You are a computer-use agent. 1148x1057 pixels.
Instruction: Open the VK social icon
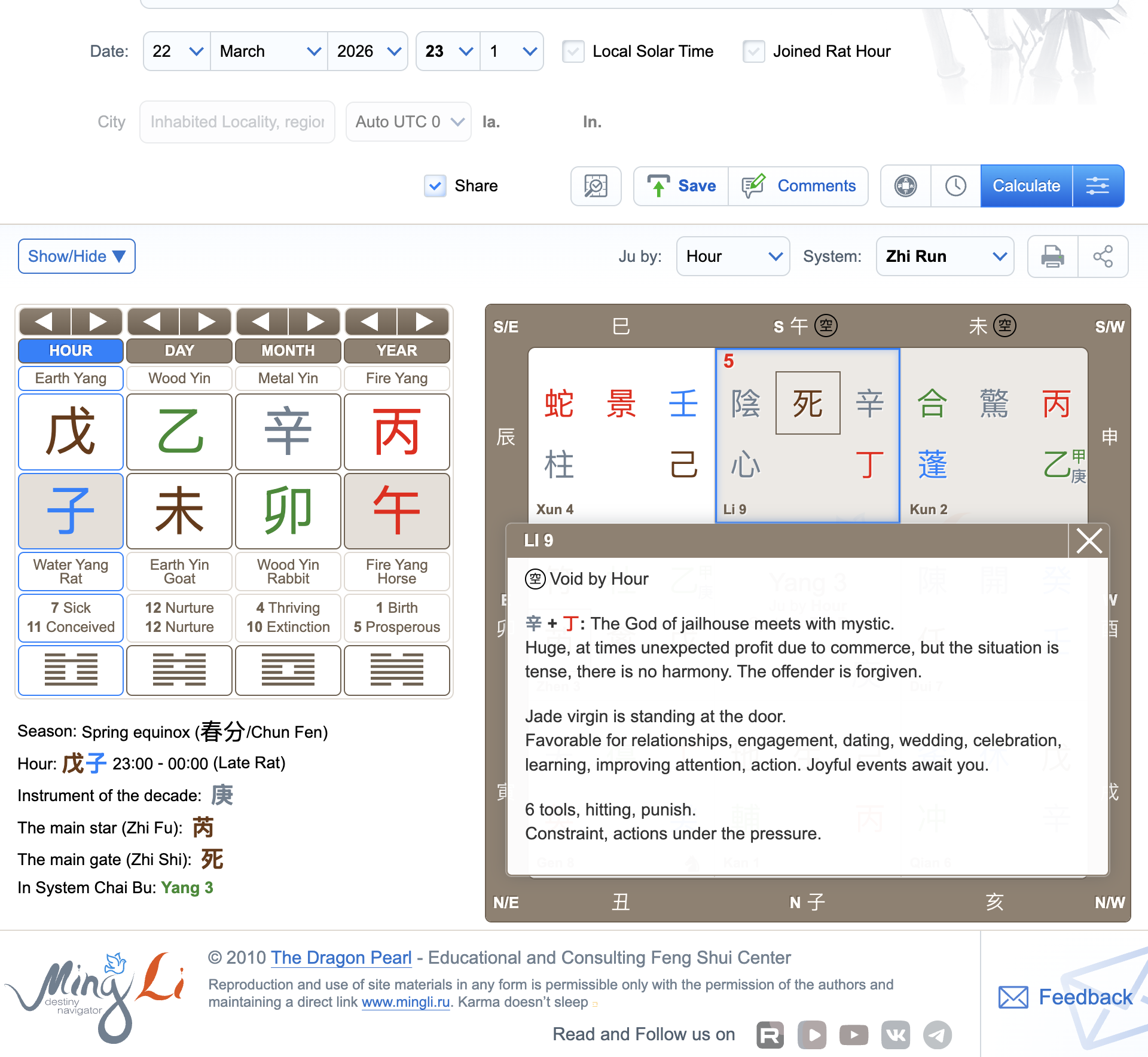[895, 1035]
